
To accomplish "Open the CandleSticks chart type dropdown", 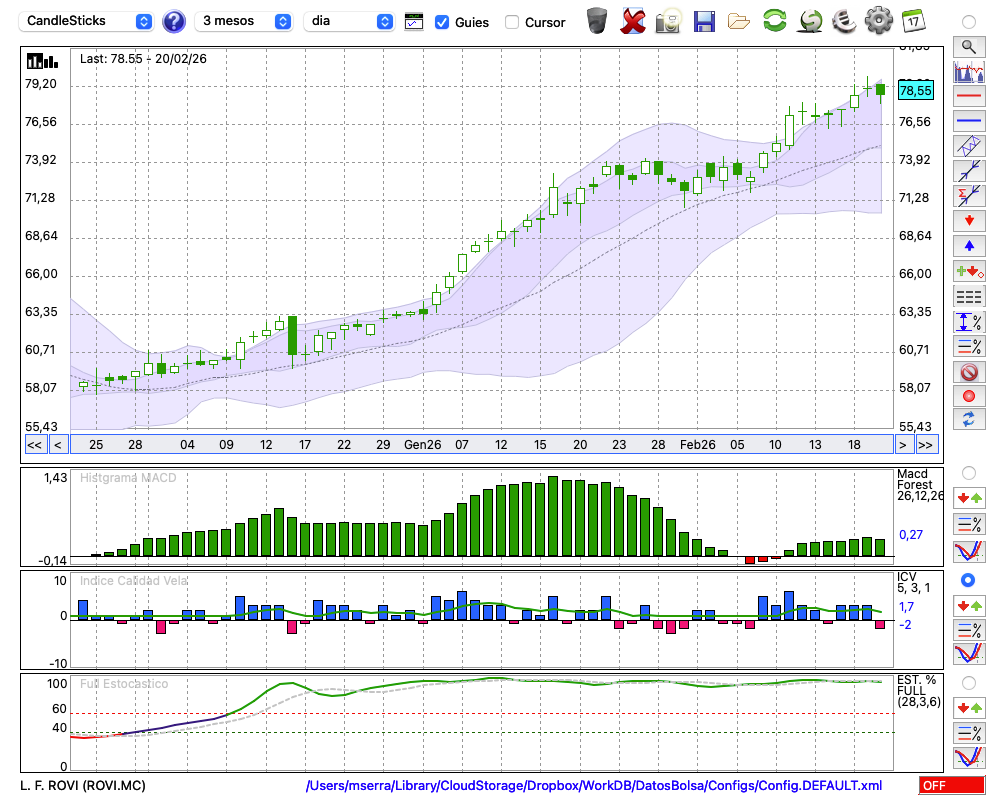I will click(x=86, y=21).
